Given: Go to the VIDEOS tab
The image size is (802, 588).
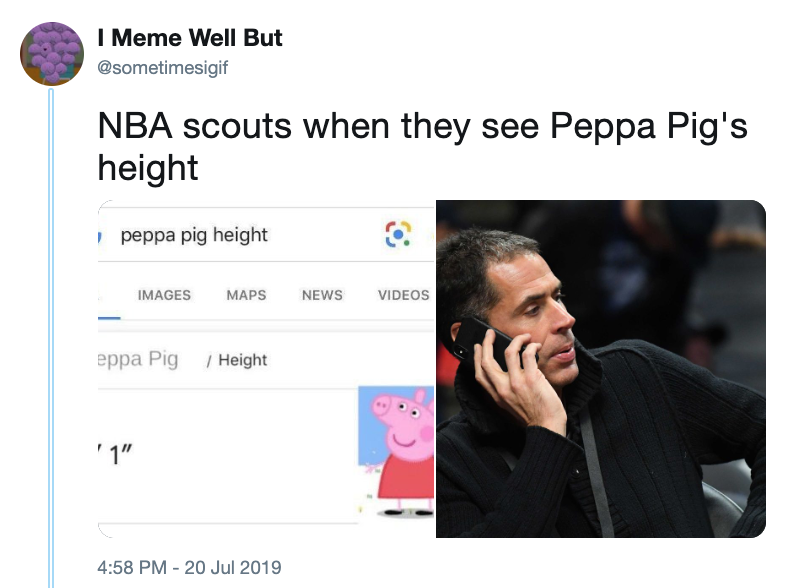Looking at the screenshot, I should pos(403,295).
